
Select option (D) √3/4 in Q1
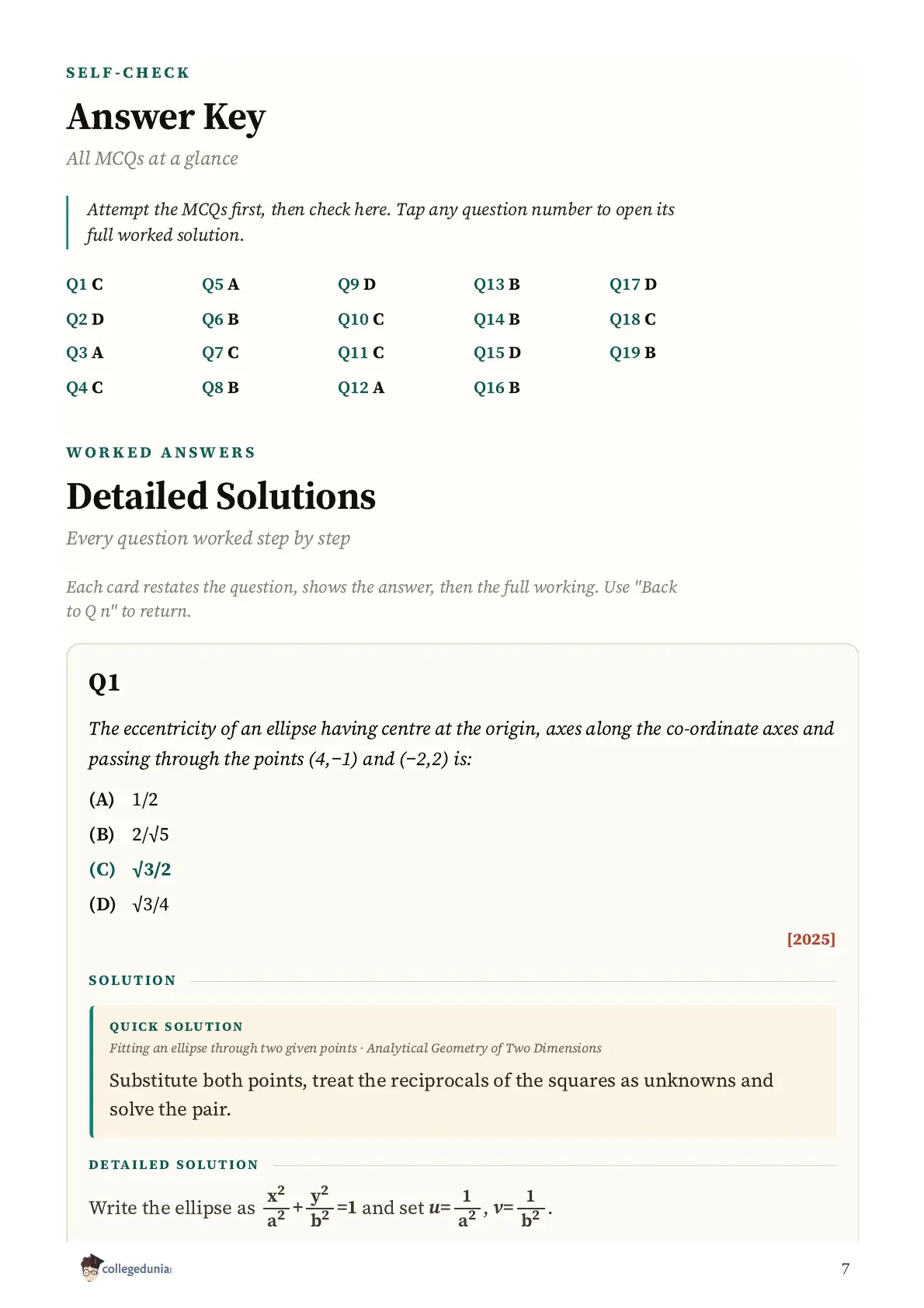click(x=129, y=904)
